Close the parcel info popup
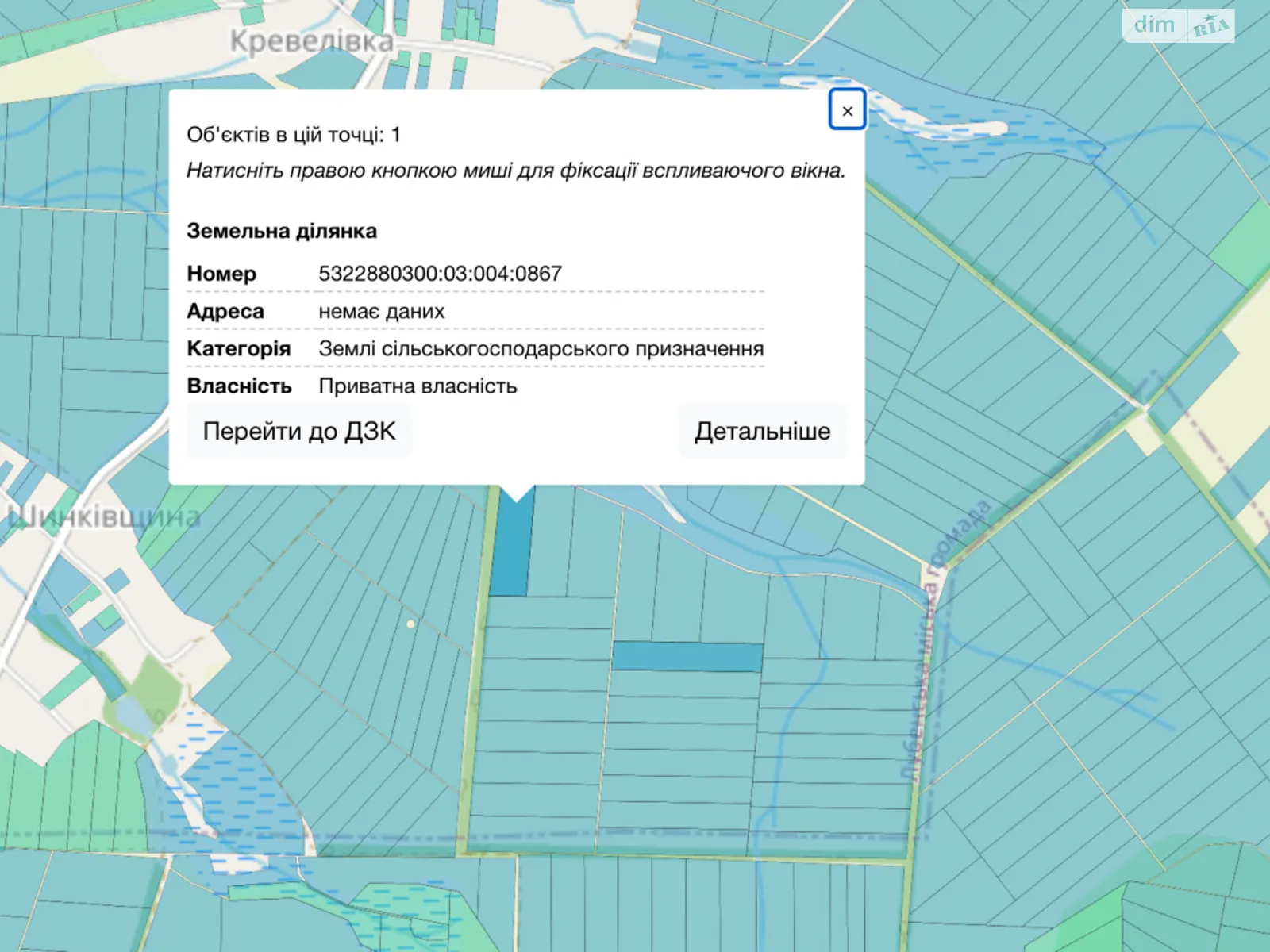Image resolution: width=1270 pixels, height=952 pixels. coord(847,110)
